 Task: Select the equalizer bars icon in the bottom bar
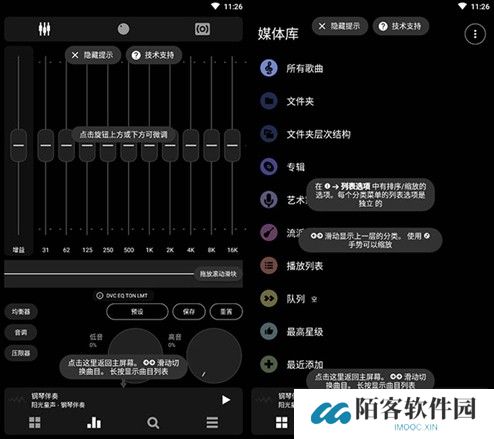[94, 422]
